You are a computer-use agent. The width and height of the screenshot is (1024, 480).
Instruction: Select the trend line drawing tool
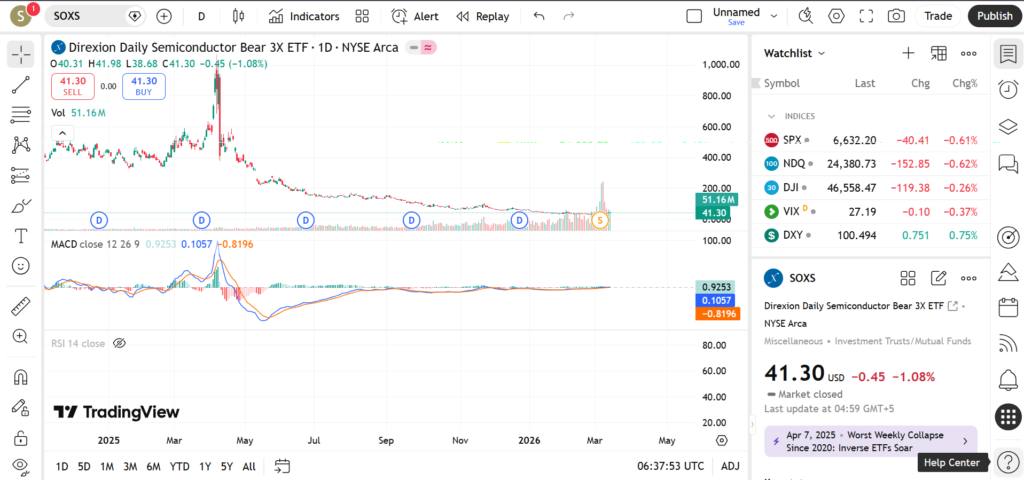click(x=20, y=85)
